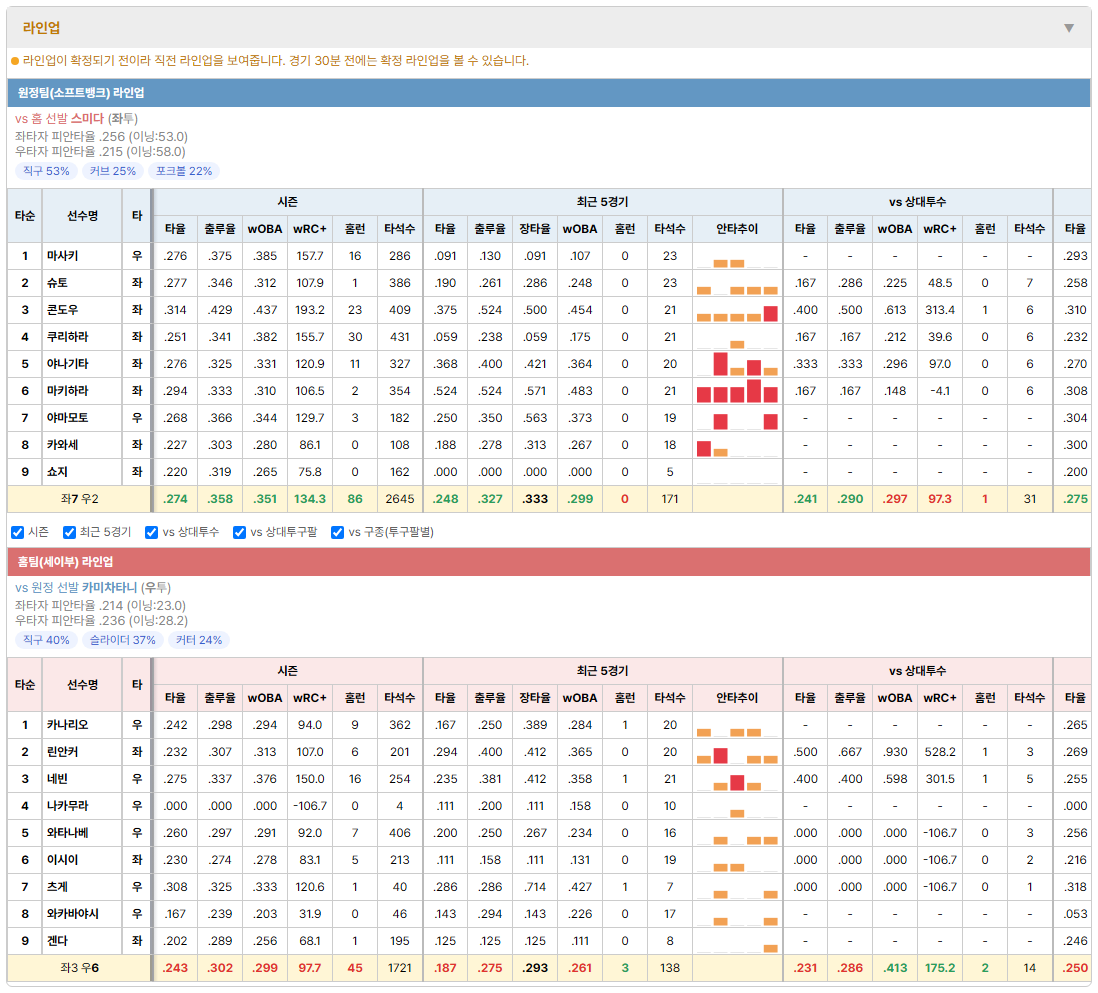This screenshot has height=993, width=1098.
Task: Select the 직구 53% pitch tag
Action: [x=46, y=171]
